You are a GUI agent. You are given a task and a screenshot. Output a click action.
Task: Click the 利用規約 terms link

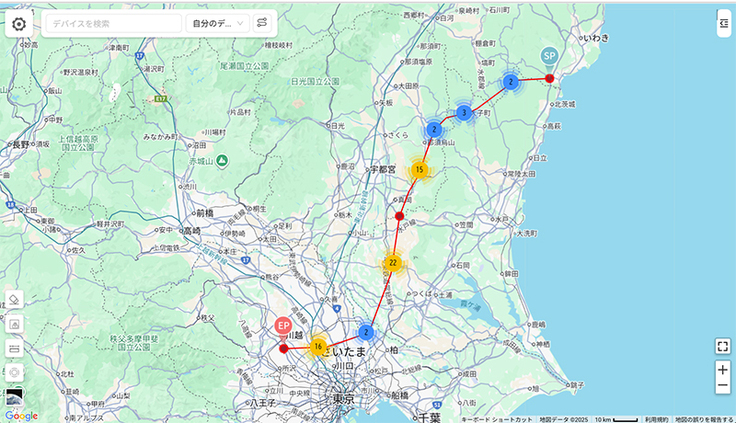coord(655,418)
